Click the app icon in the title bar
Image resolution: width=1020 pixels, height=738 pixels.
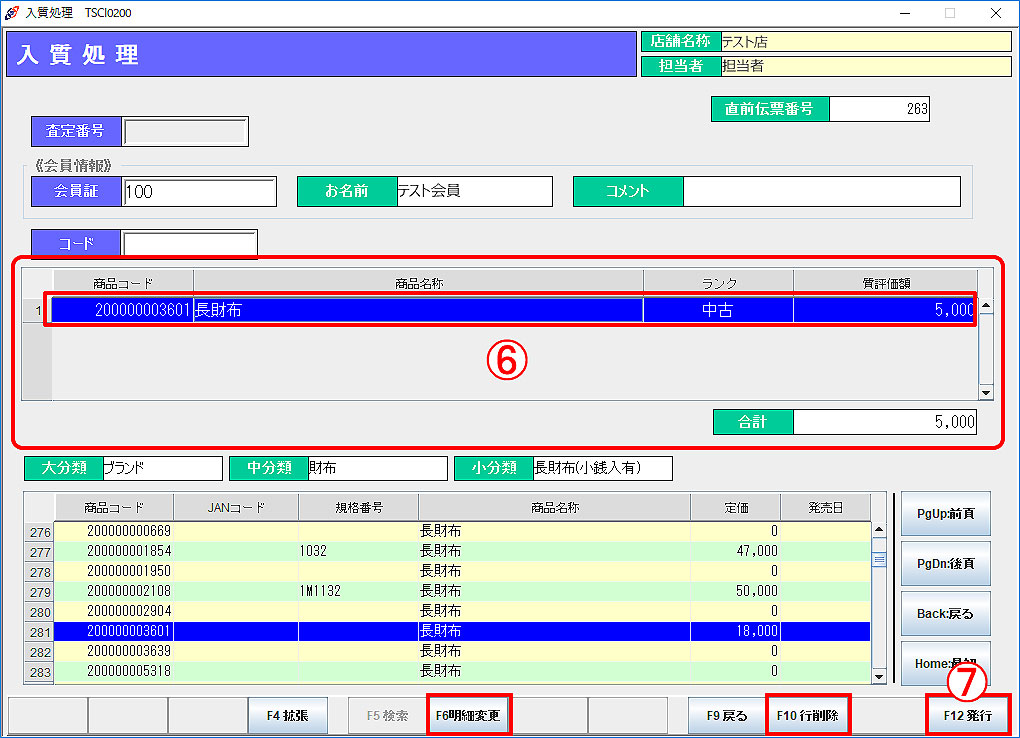[x=11, y=13]
